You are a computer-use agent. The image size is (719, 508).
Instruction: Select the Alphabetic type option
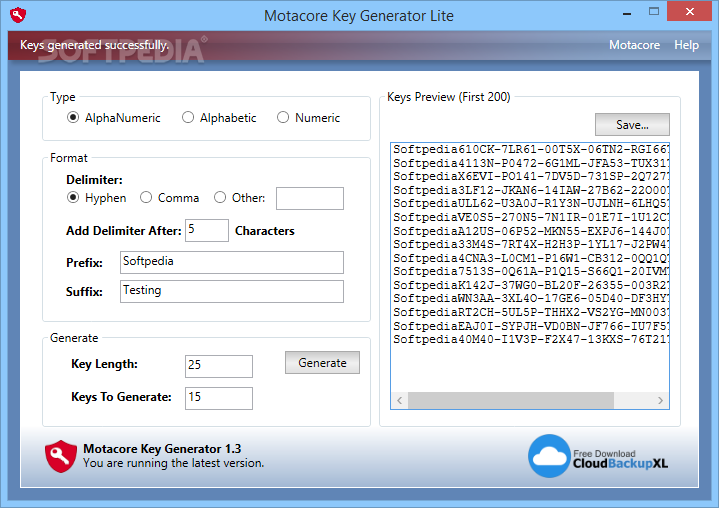[219, 118]
